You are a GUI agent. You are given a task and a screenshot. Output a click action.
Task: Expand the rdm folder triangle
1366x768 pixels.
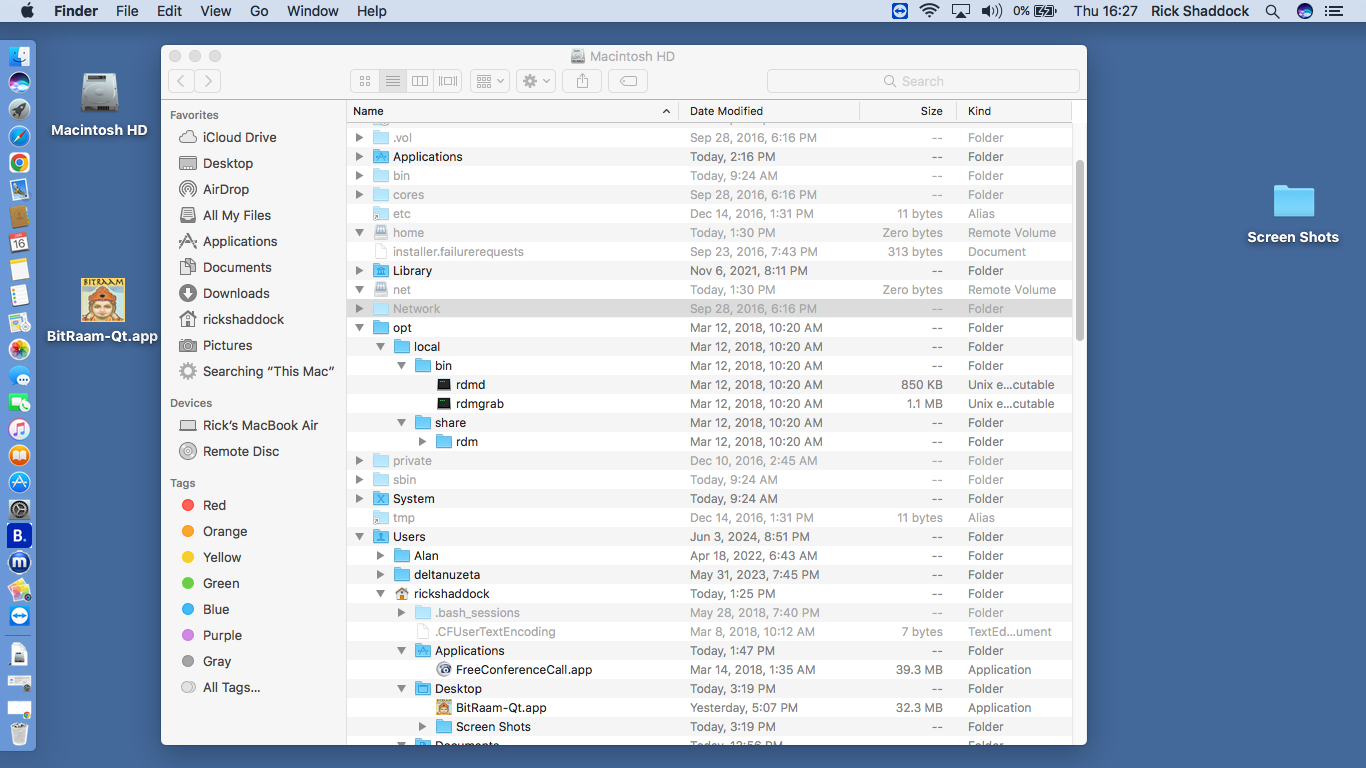[423, 442]
